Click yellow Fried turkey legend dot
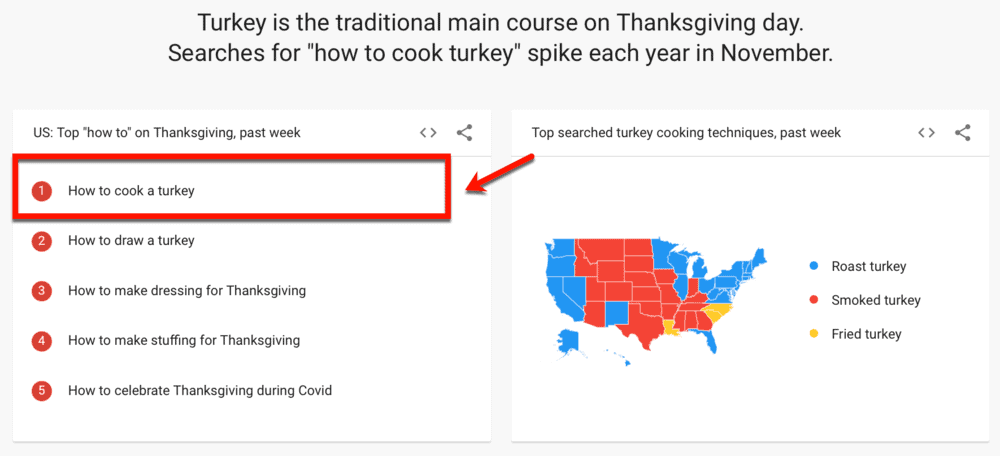Image resolution: width=1000 pixels, height=456 pixels. tap(814, 334)
